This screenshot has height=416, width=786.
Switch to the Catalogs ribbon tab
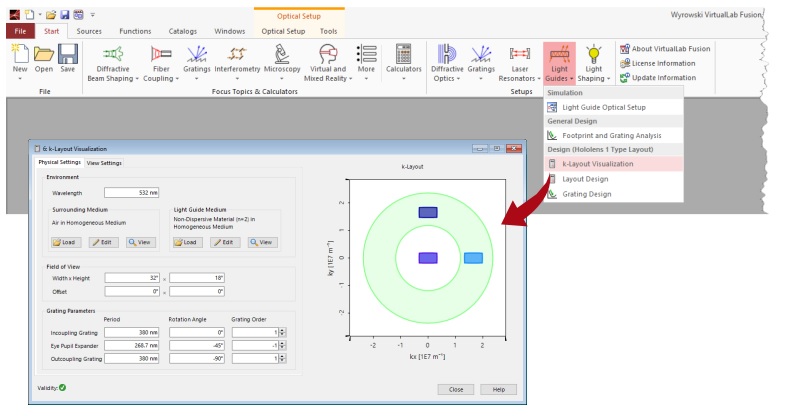point(183,31)
